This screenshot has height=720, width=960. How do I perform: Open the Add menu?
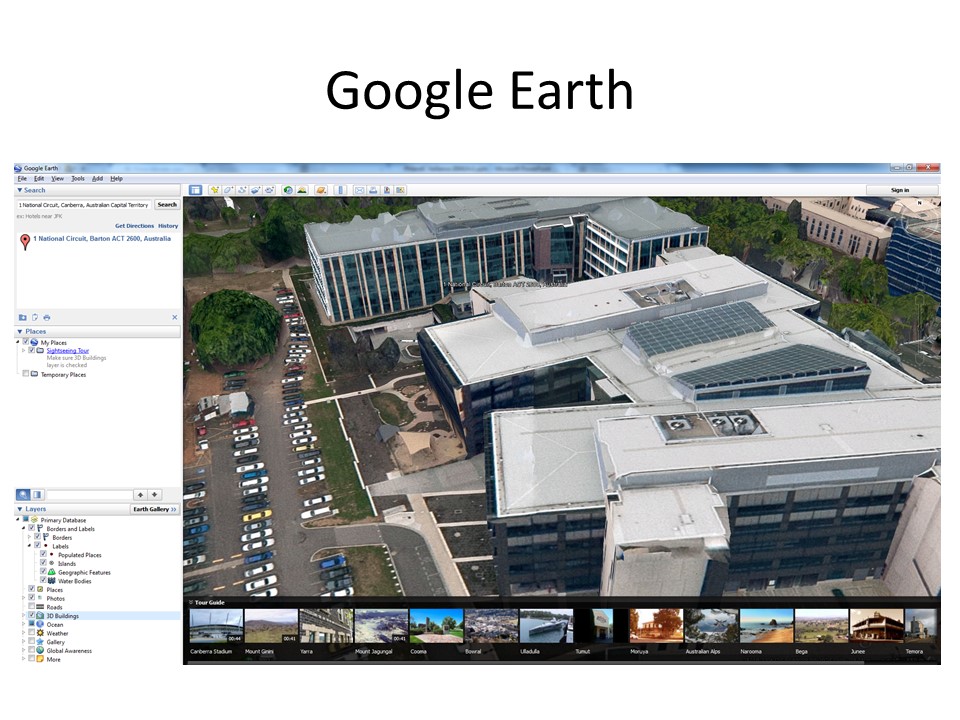(97, 178)
